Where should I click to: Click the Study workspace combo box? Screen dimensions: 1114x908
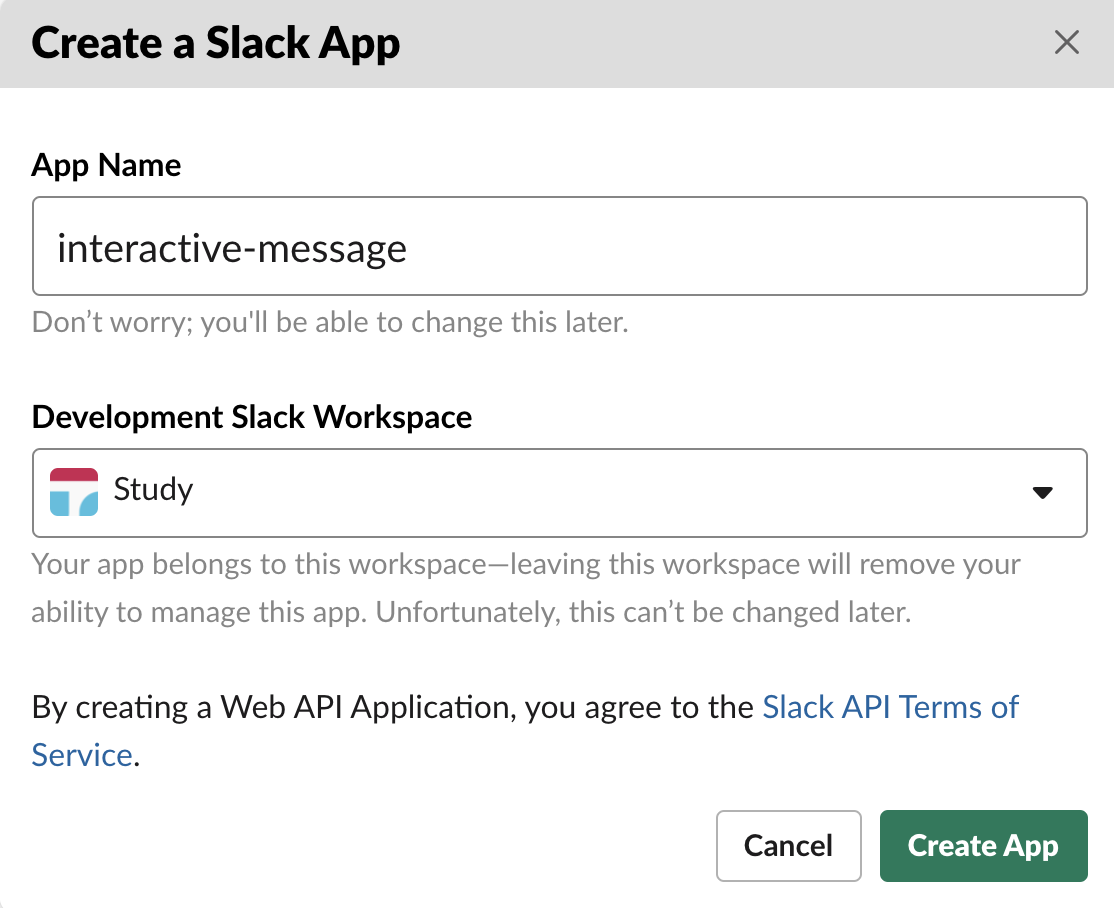point(559,492)
